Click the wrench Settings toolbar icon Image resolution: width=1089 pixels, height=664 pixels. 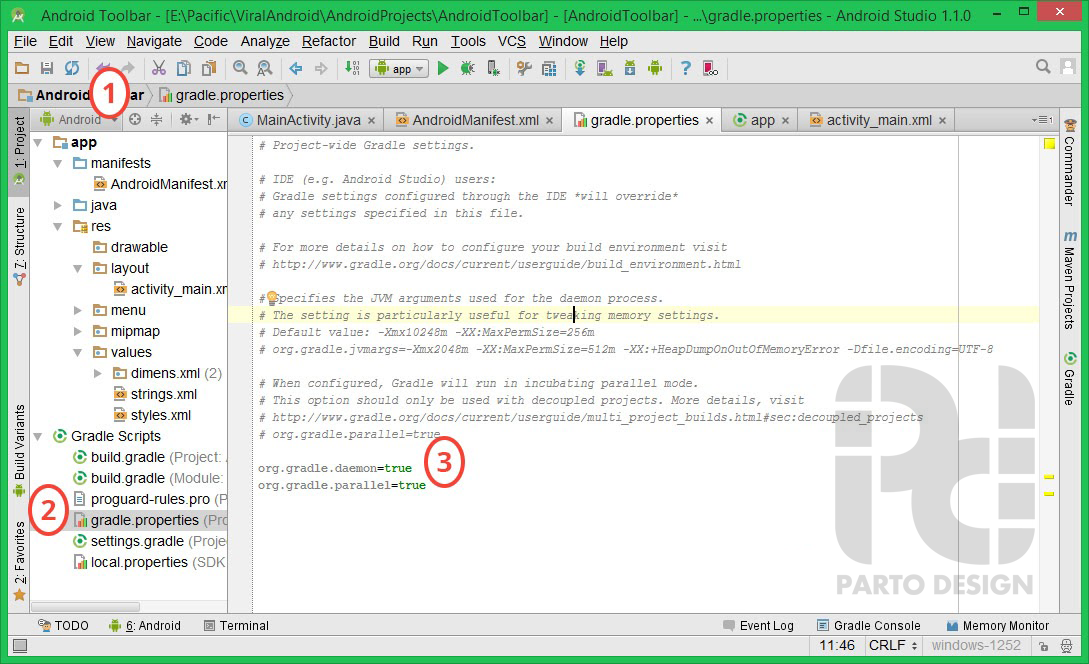click(524, 68)
